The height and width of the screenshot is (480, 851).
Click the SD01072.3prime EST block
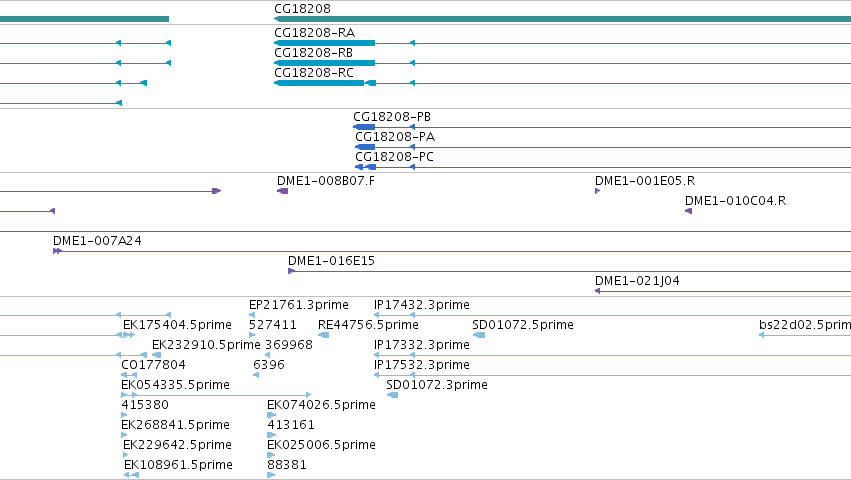392,395
